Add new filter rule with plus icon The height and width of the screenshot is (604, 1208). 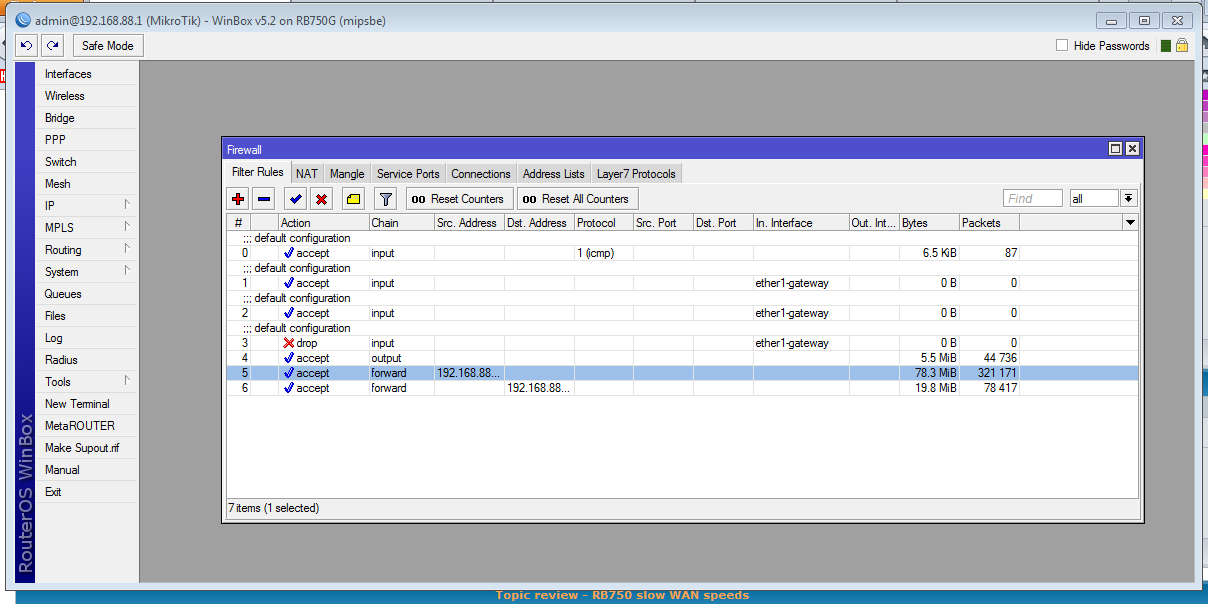click(238, 199)
